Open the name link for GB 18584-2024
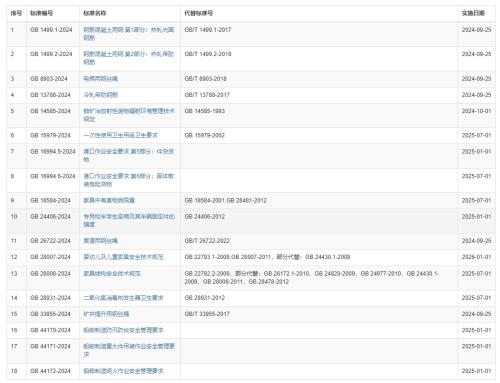The height and width of the screenshot is (383, 500). [x=109, y=200]
